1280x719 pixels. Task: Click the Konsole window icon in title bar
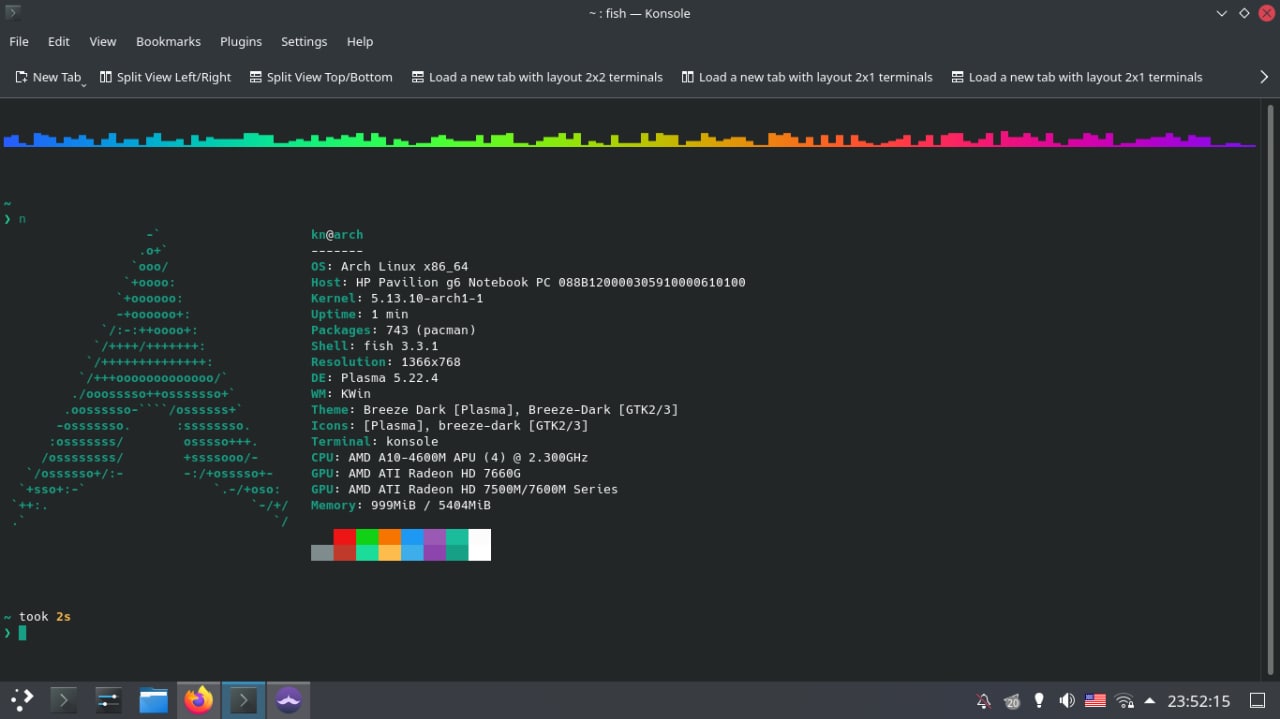tap(12, 13)
